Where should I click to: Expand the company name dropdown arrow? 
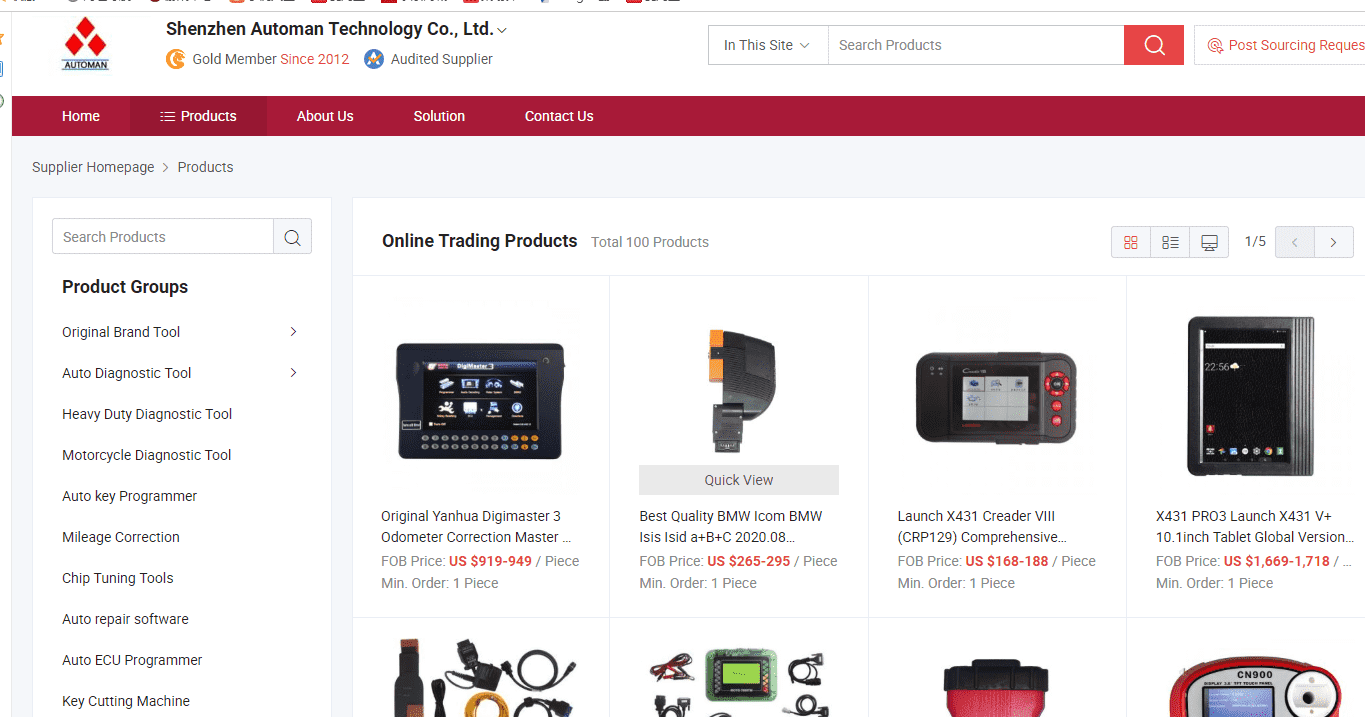tap(502, 31)
